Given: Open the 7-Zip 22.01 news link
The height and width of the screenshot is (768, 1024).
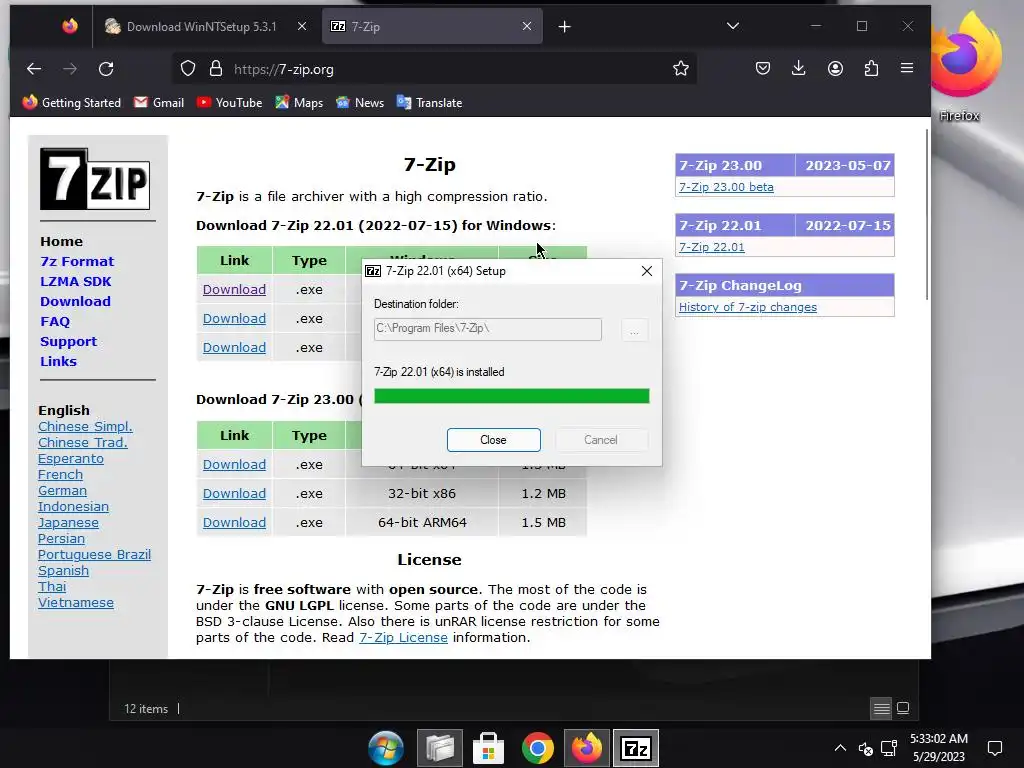Looking at the screenshot, I should tap(712, 247).
